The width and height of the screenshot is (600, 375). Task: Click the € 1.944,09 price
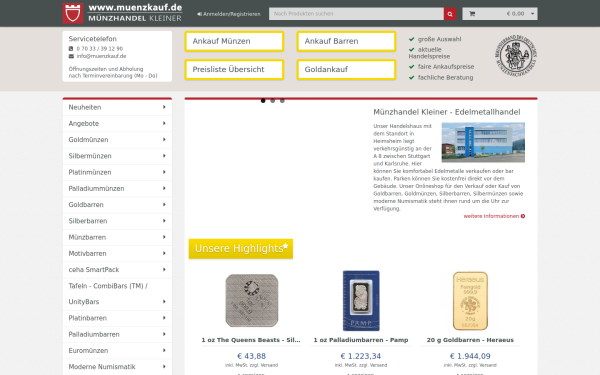[470, 356]
